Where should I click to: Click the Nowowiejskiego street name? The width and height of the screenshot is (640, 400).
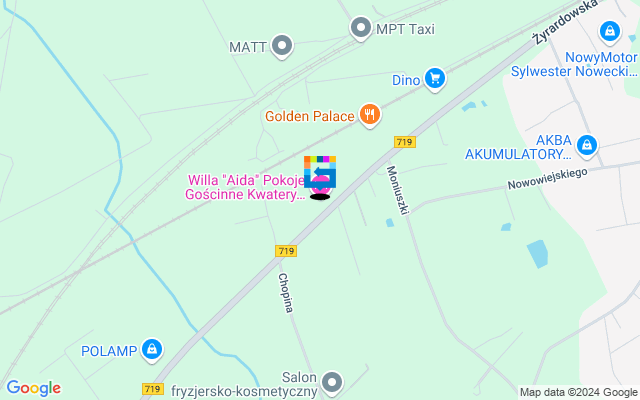click(x=547, y=179)
